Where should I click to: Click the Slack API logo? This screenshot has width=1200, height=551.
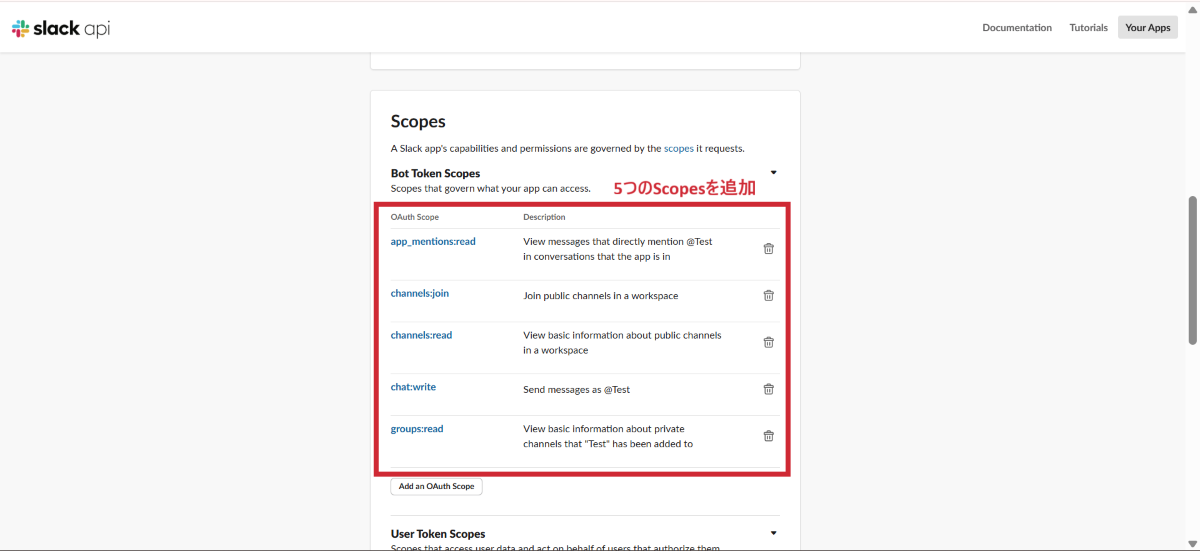[x=61, y=28]
